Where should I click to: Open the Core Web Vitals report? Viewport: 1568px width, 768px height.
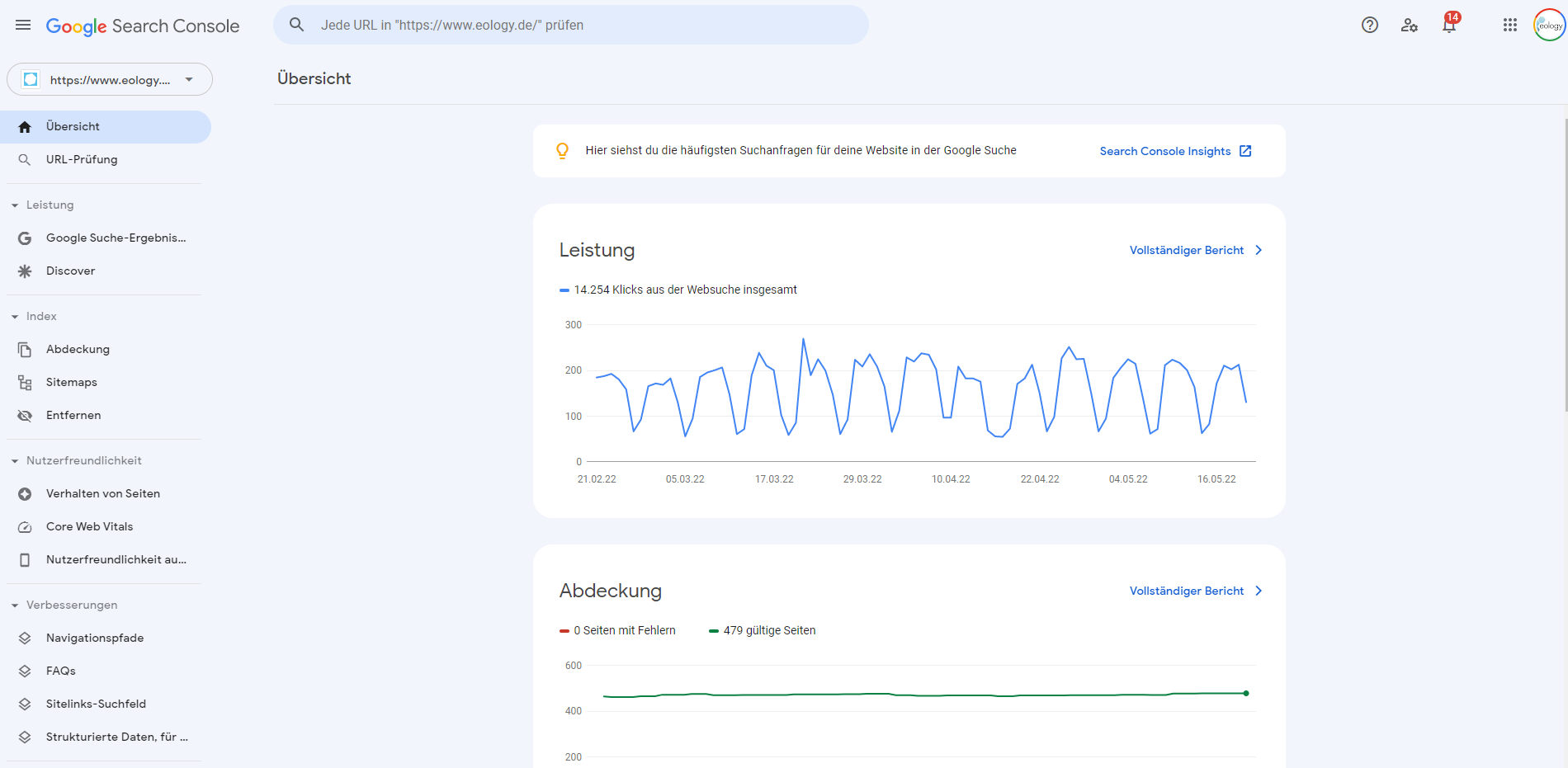[x=106, y=527]
